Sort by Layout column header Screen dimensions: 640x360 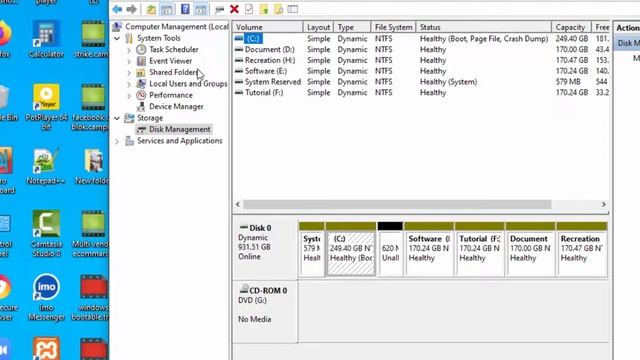pyautogui.click(x=318, y=27)
